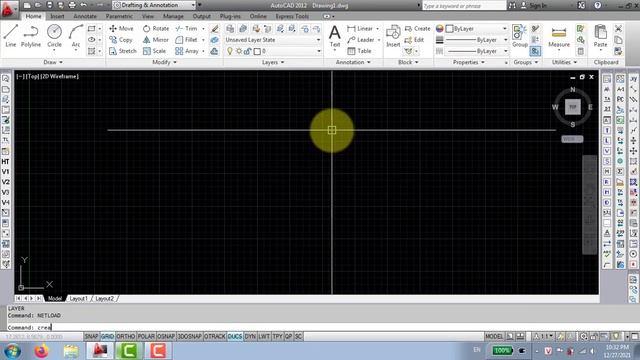The image size is (640, 360).
Task: Open the AutoCAD application menu
Action: (x=8, y=9)
